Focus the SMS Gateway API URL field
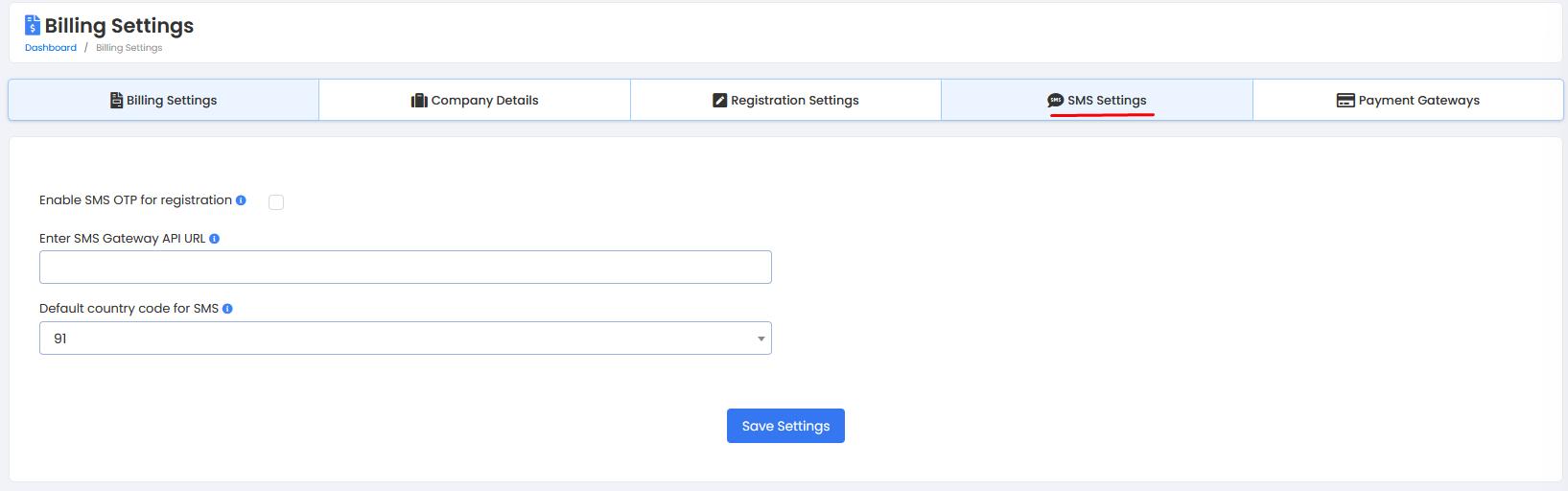The image size is (1568, 491). [405, 268]
